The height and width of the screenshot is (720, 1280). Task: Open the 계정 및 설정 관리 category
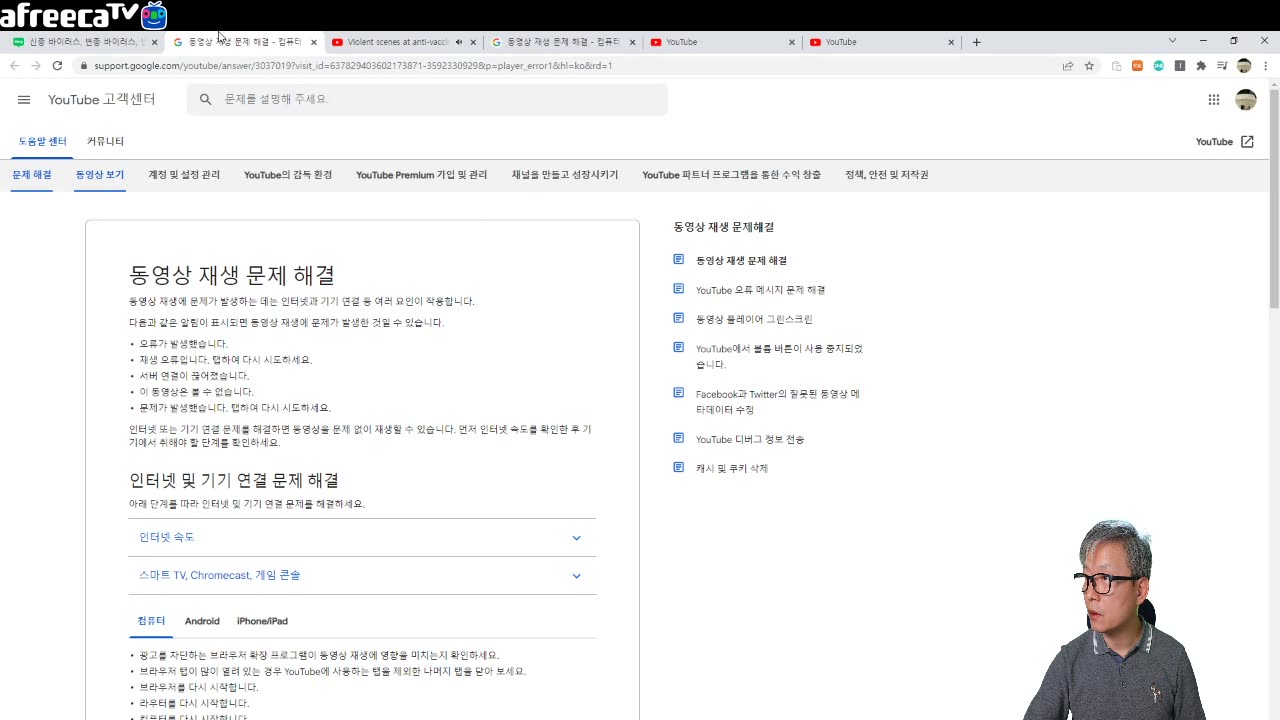[184, 174]
